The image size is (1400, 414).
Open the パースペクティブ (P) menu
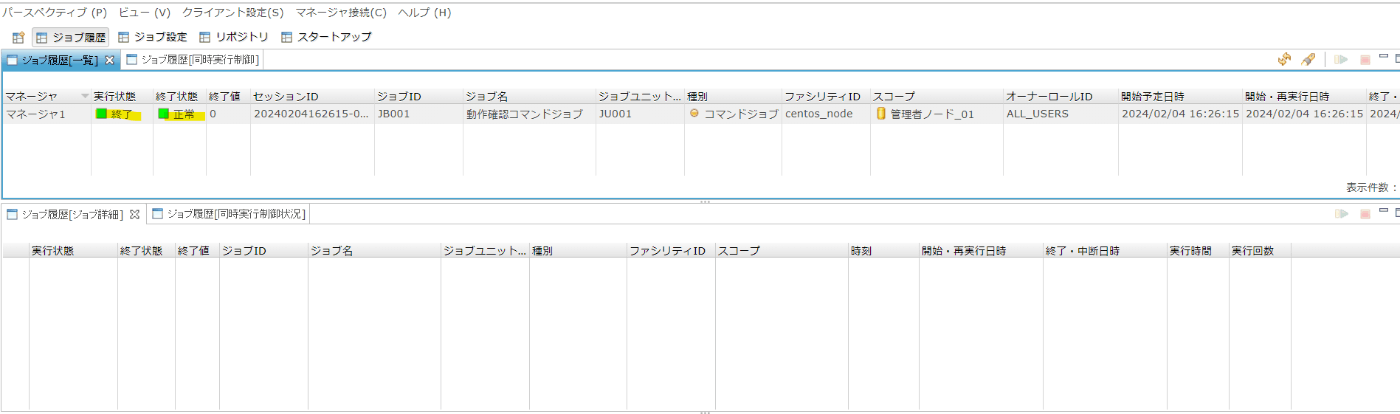[x=55, y=13]
